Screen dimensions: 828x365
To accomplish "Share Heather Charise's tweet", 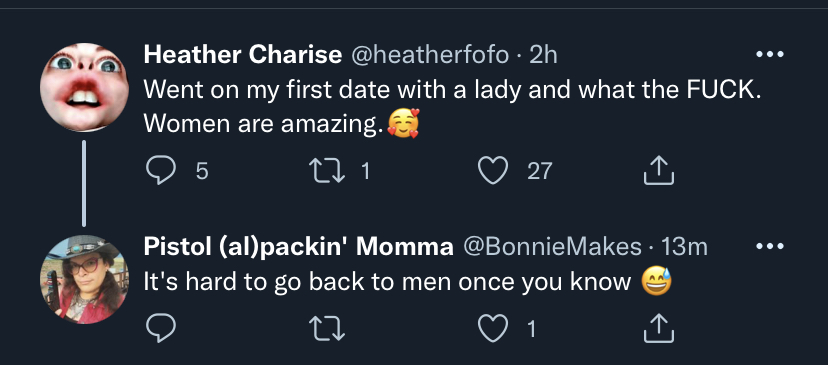I will tap(658, 171).
